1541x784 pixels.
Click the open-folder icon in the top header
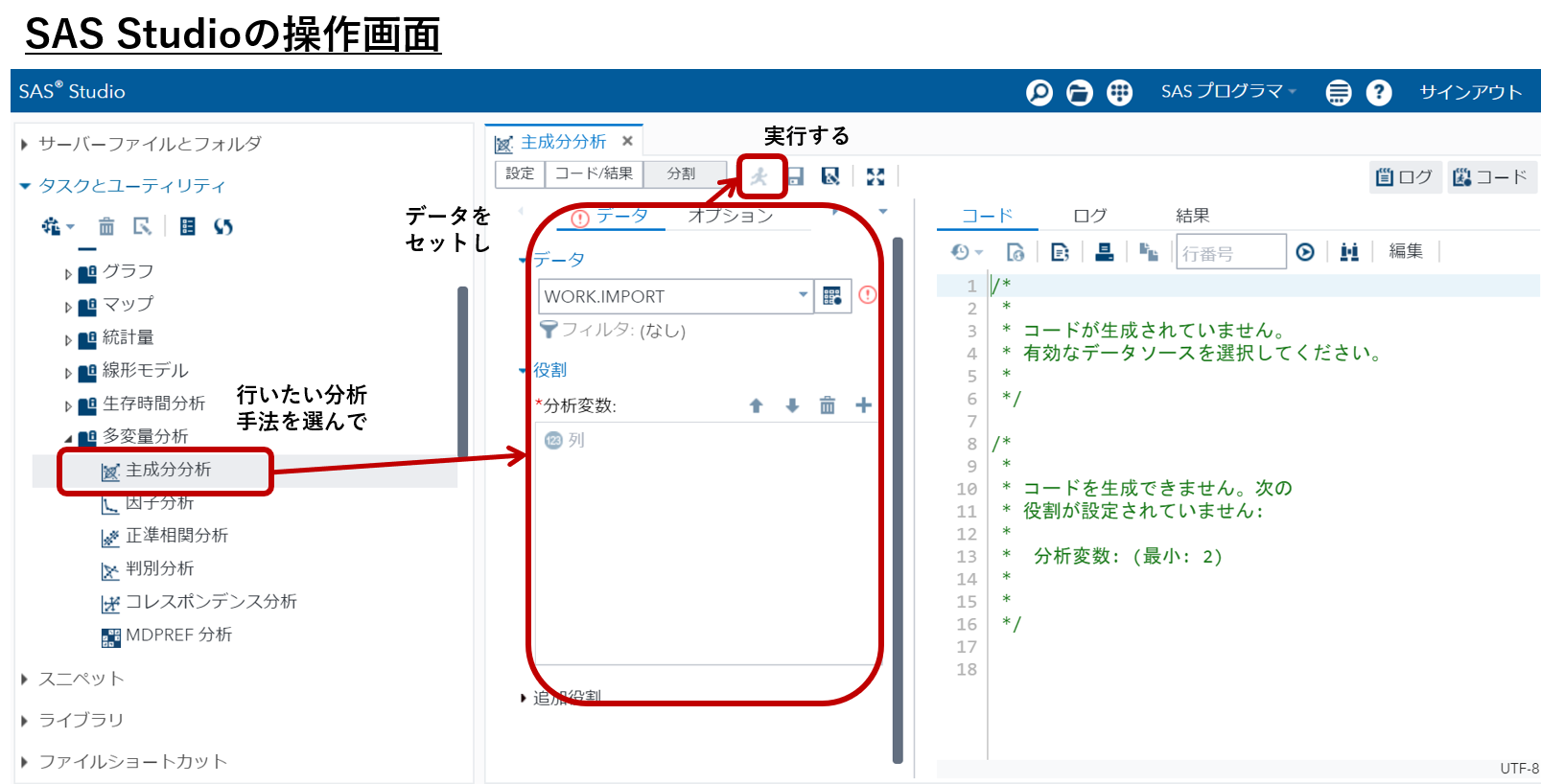[1080, 92]
